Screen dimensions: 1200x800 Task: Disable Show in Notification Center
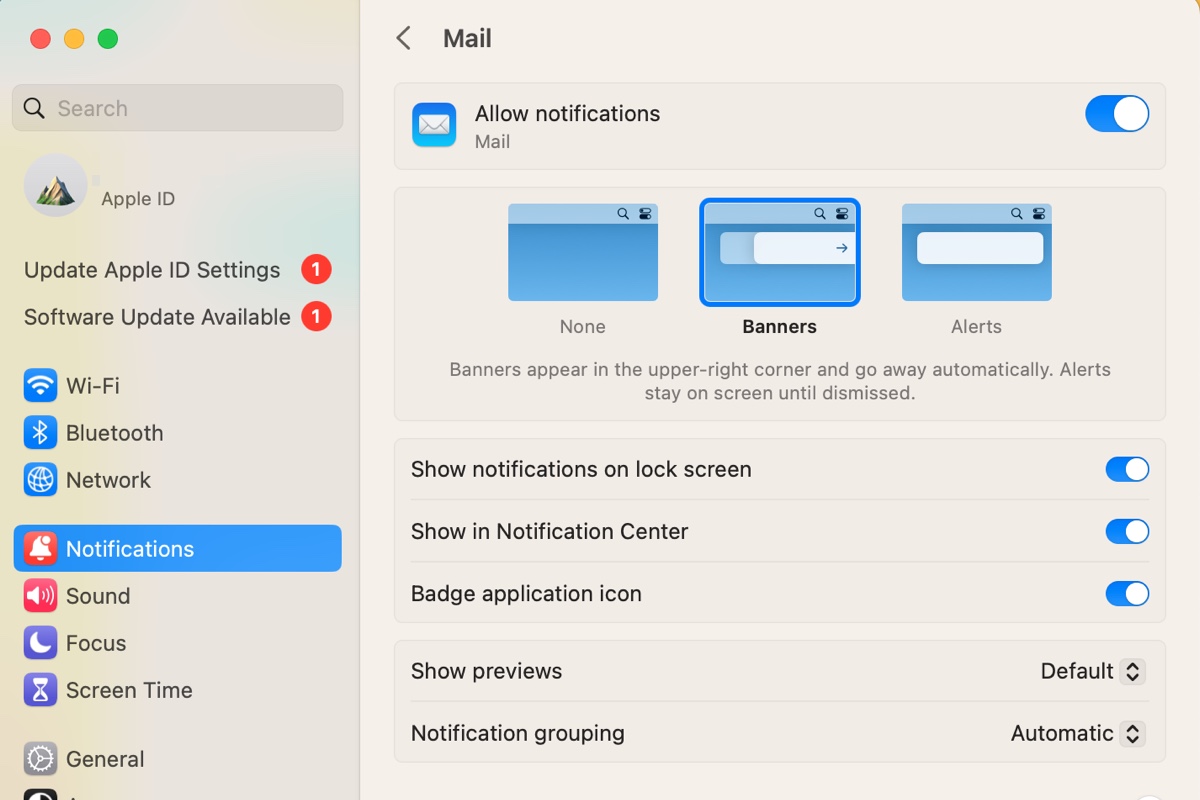[x=1128, y=531]
